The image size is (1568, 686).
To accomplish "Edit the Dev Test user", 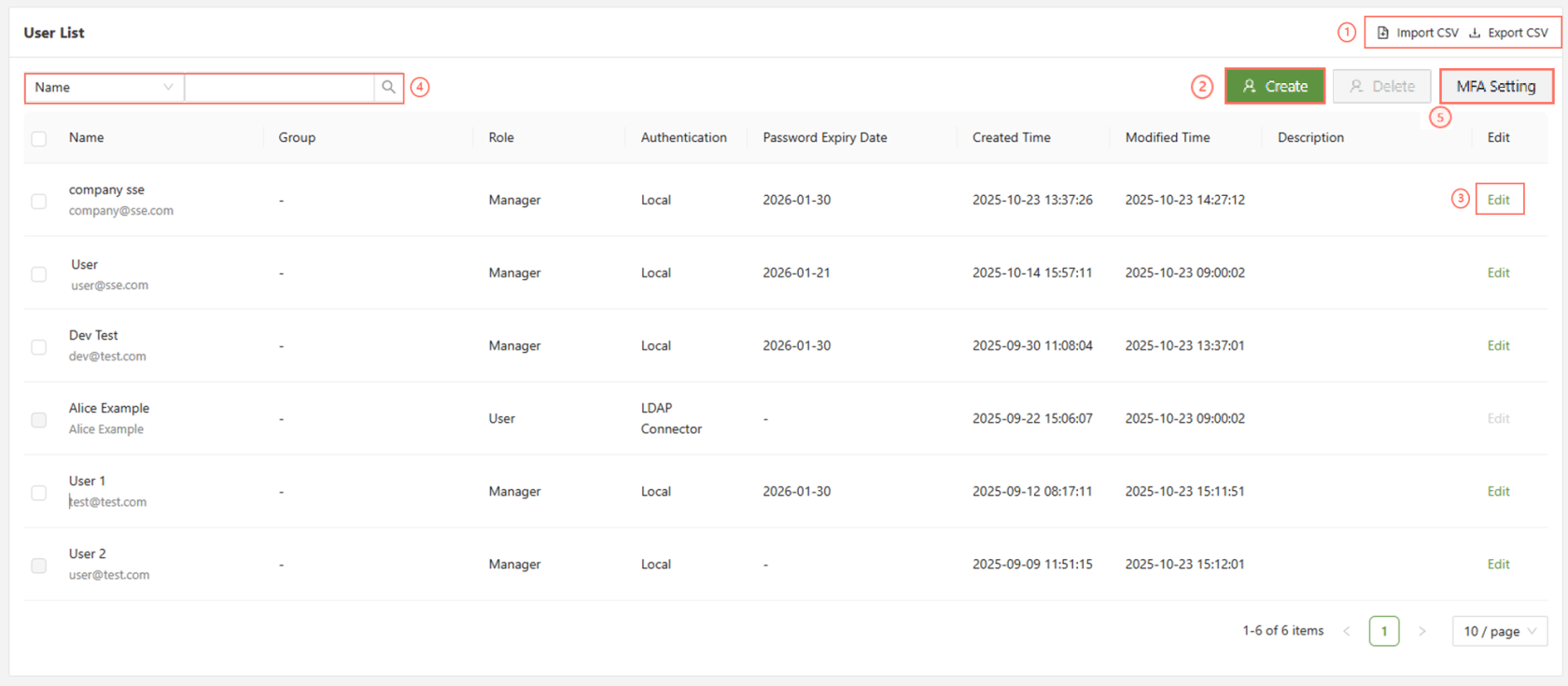I will tap(1498, 345).
